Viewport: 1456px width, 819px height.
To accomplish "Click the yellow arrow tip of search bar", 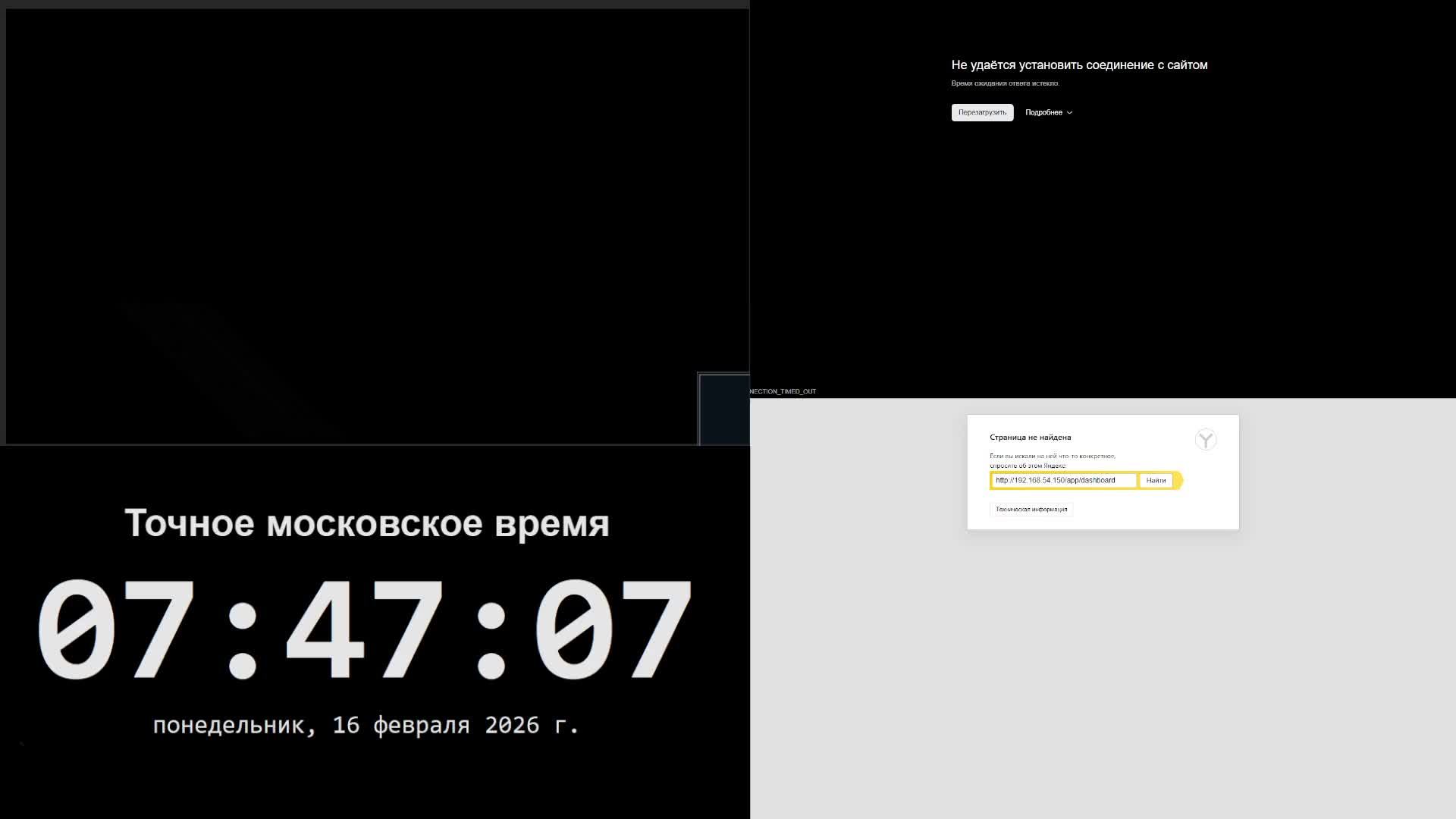I will tap(1178, 480).
